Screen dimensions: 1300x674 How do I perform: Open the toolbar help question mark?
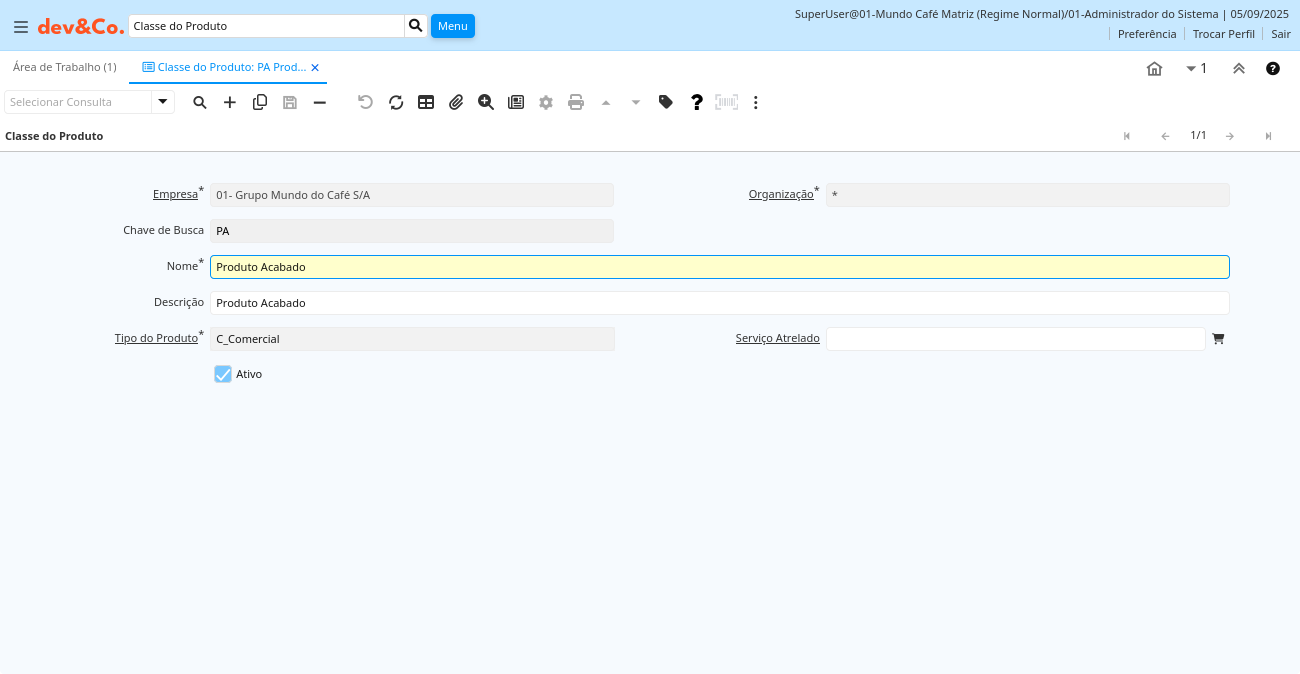coord(697,102)
